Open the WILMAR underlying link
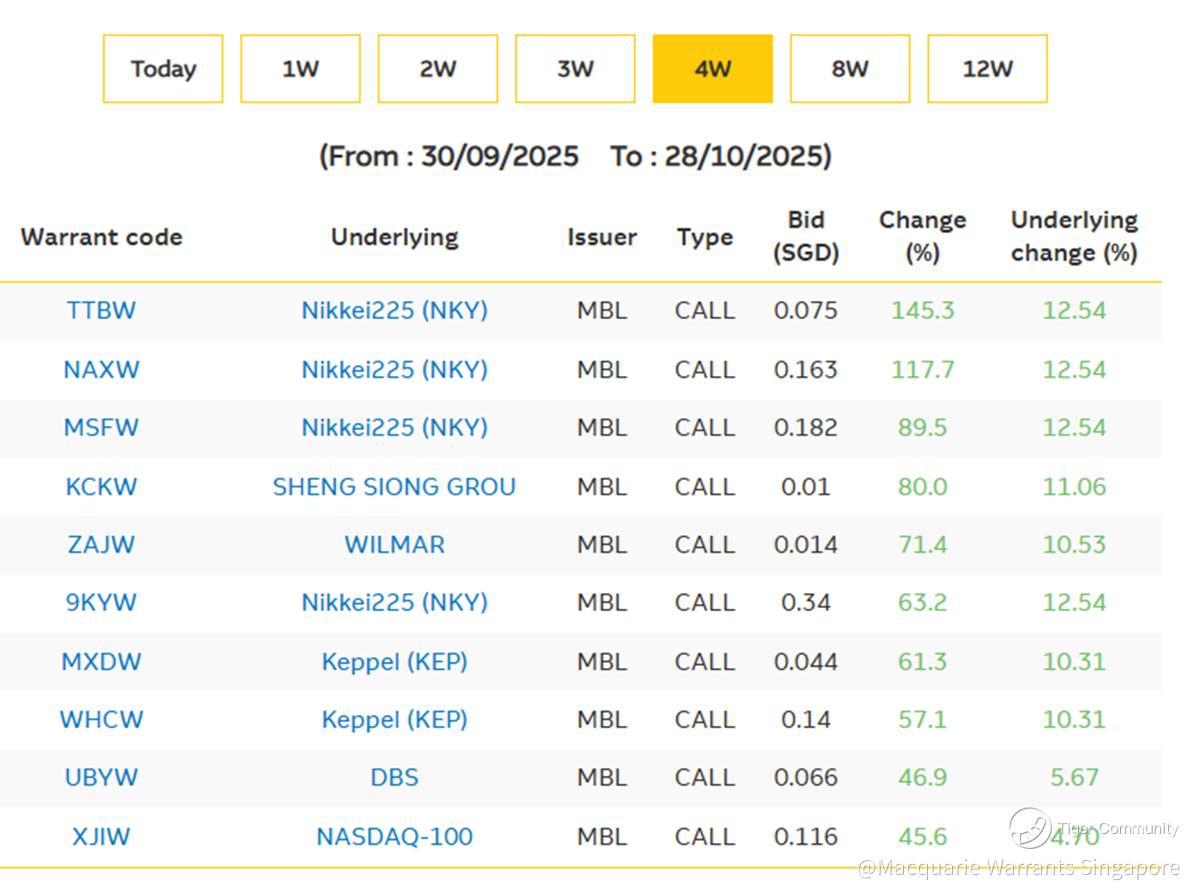 pos(394,545)
